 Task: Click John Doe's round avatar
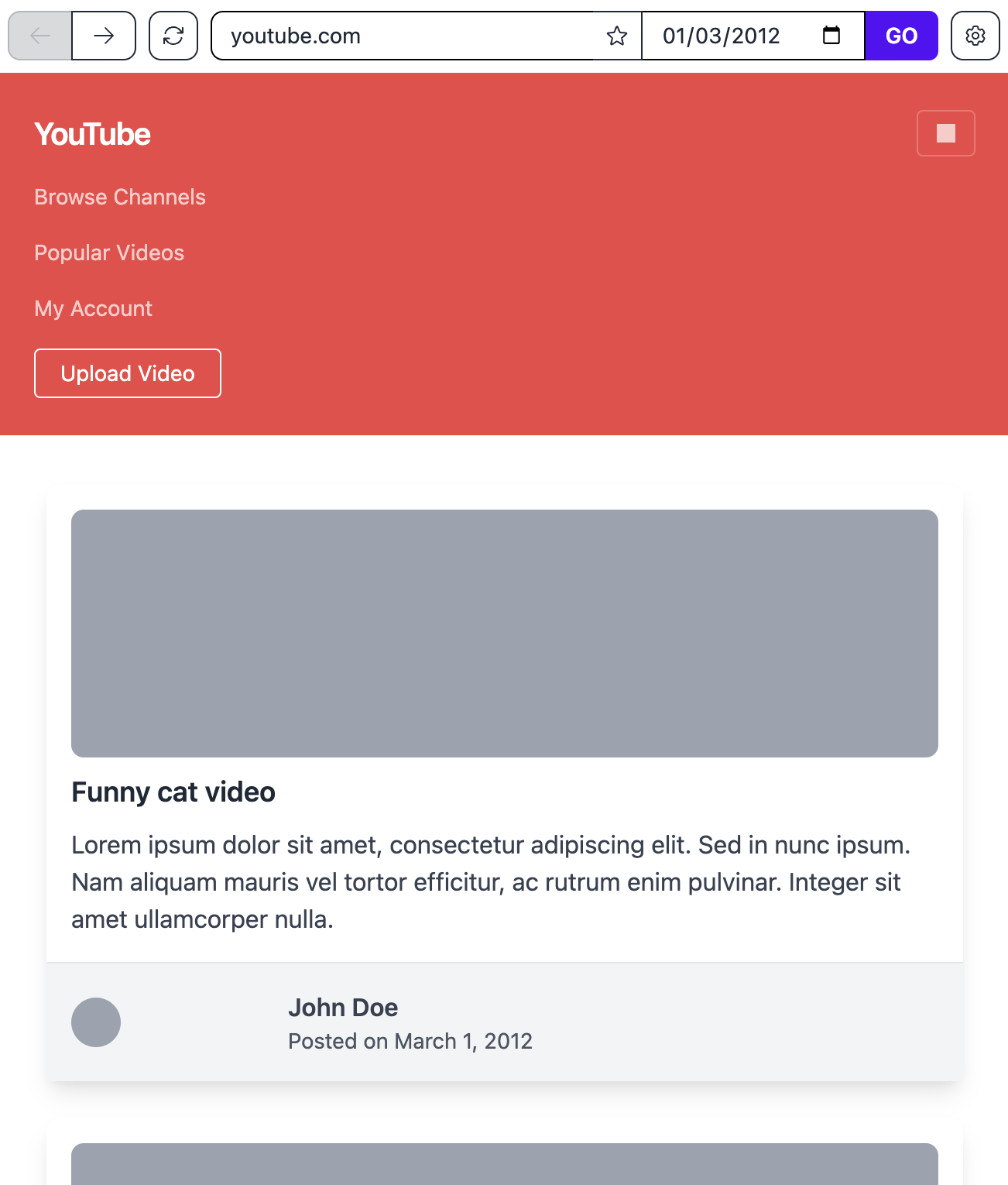96,1022
